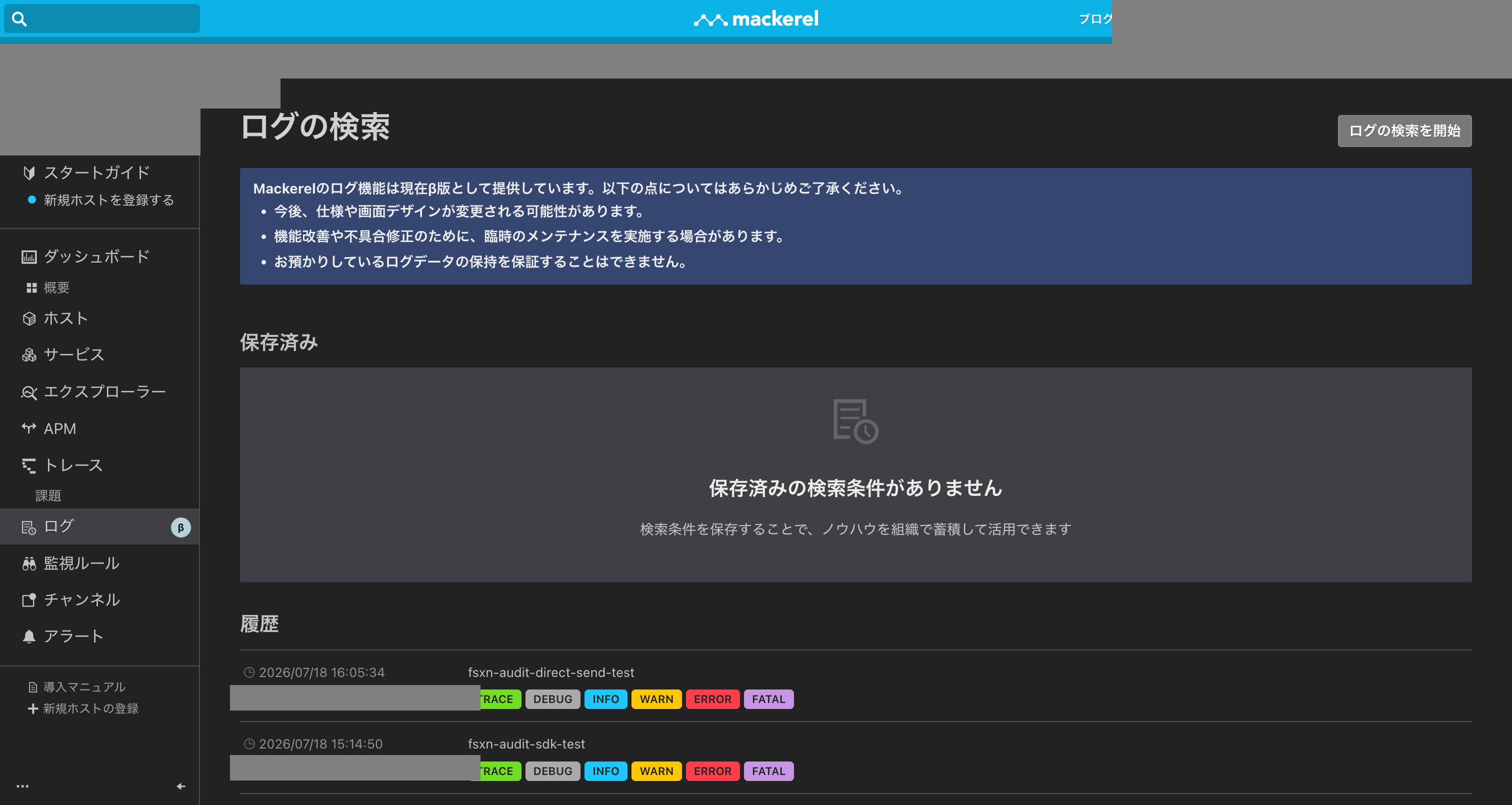Click the clock icon beside 2026/07/18 16:05:34
This screenshot has width=1512, height=805.
[249, 672]
